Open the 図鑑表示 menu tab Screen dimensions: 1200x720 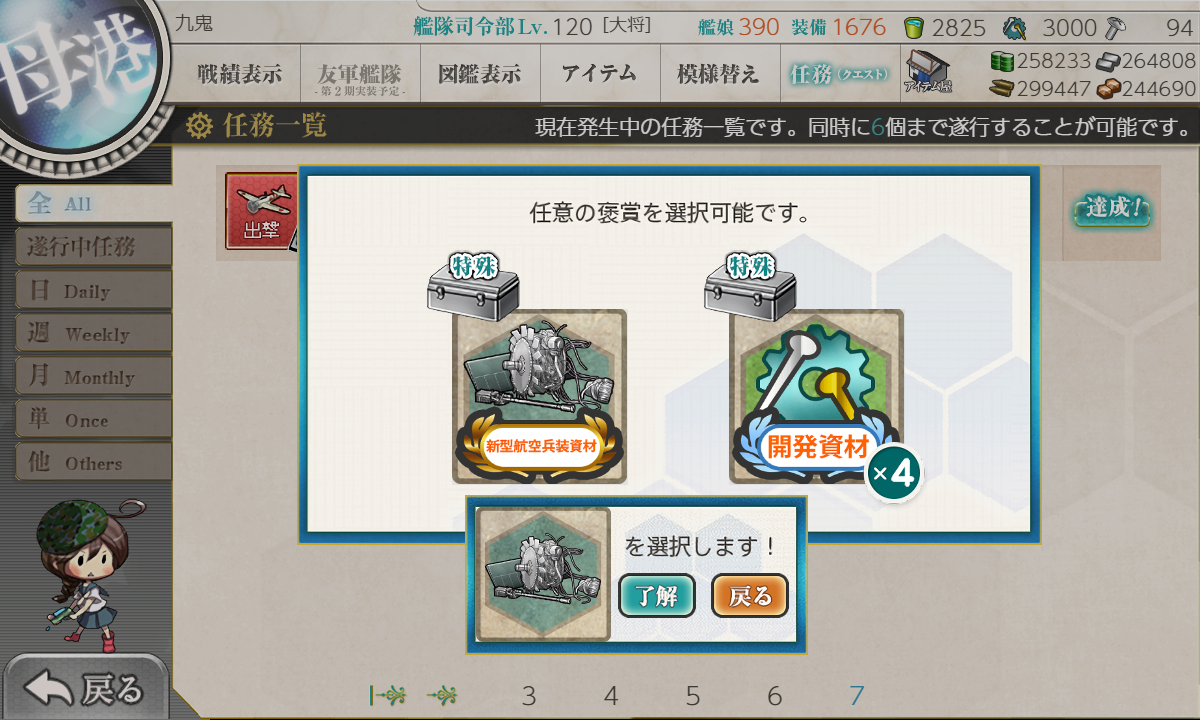click(x=479, y=73)
